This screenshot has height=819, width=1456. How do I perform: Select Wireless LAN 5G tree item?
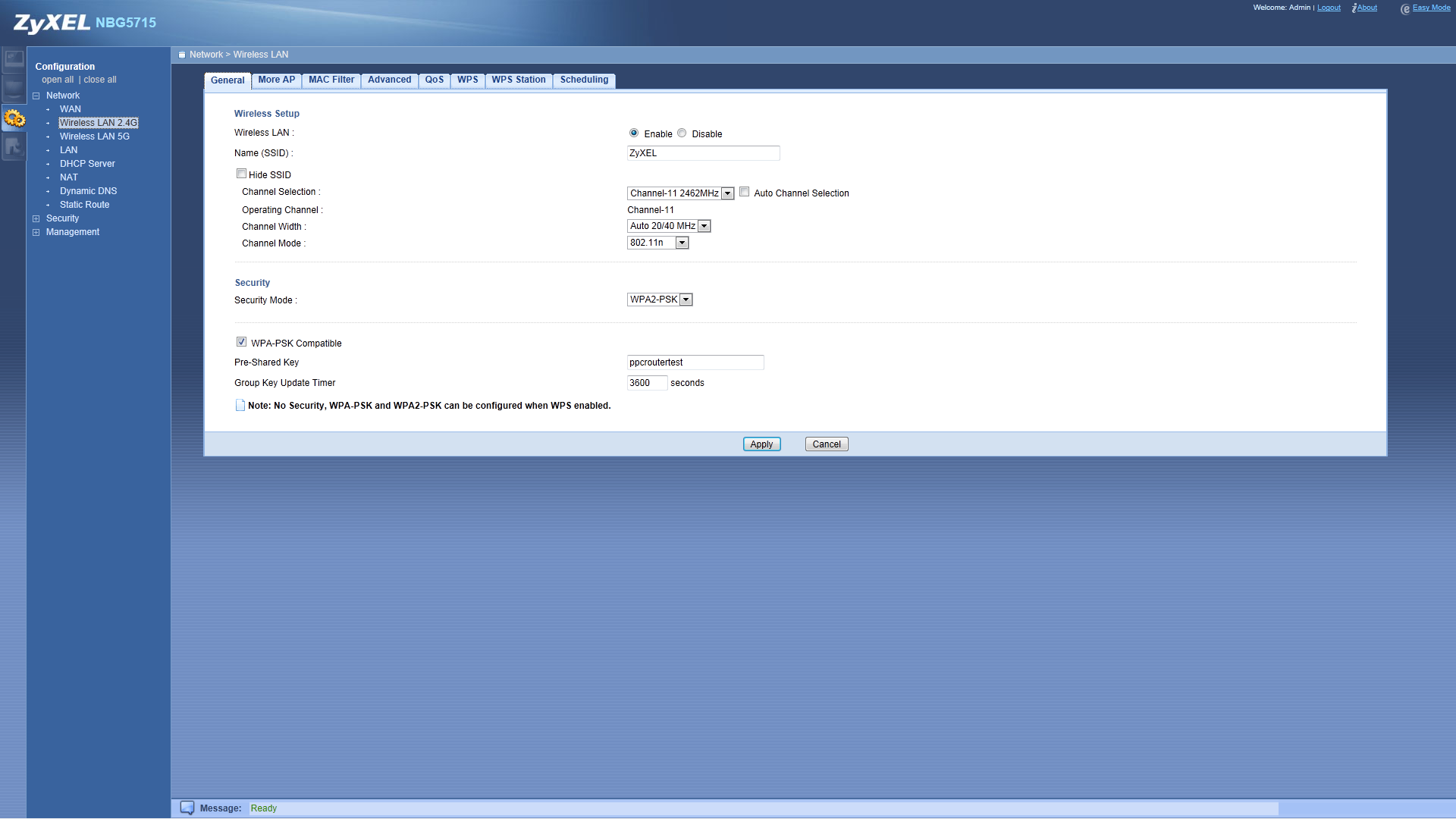pyautogui.click(x=95, y=136)
